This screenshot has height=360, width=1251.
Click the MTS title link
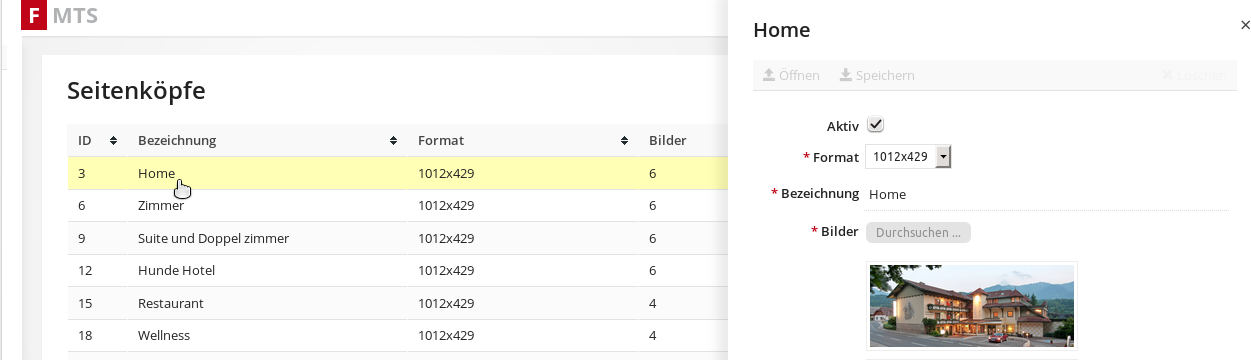[x=76, y=15]
